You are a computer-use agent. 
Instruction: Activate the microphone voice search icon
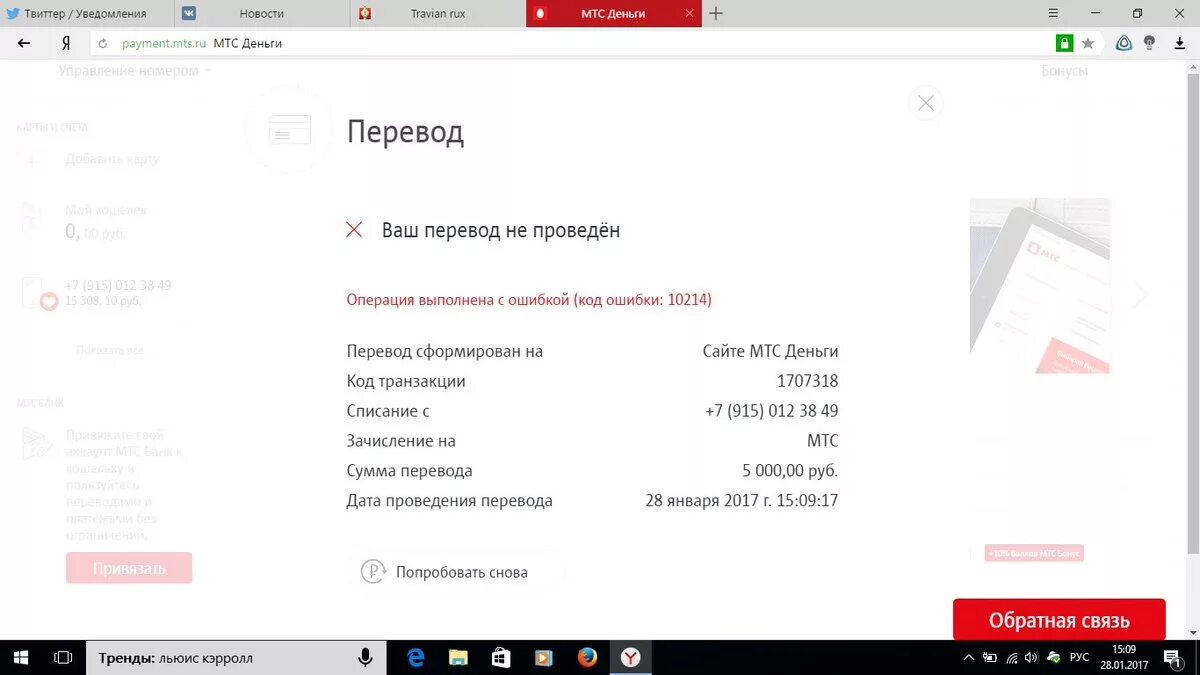pyautogui.click(x=365, y=658)
